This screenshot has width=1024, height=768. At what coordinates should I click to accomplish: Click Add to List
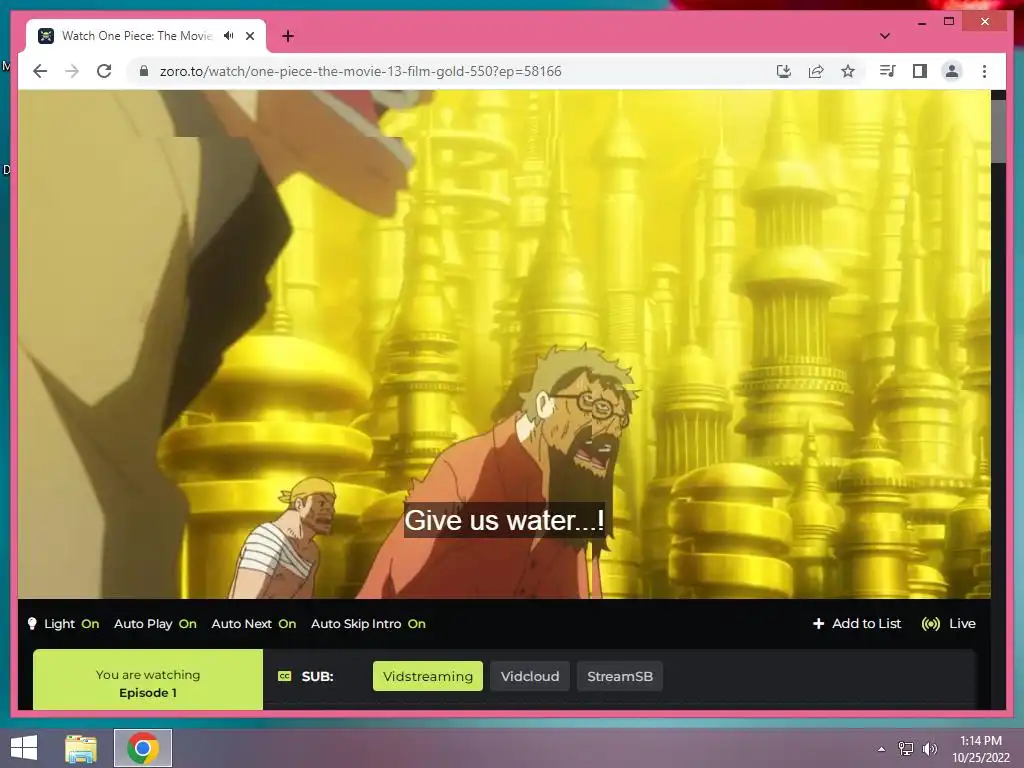pyautogui.click(x=857, y=624)
